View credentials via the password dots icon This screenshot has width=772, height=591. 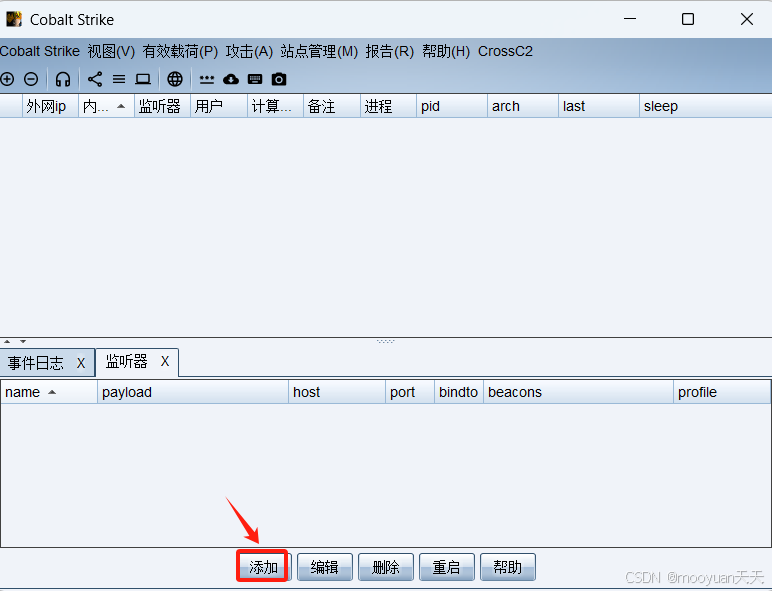207,79
